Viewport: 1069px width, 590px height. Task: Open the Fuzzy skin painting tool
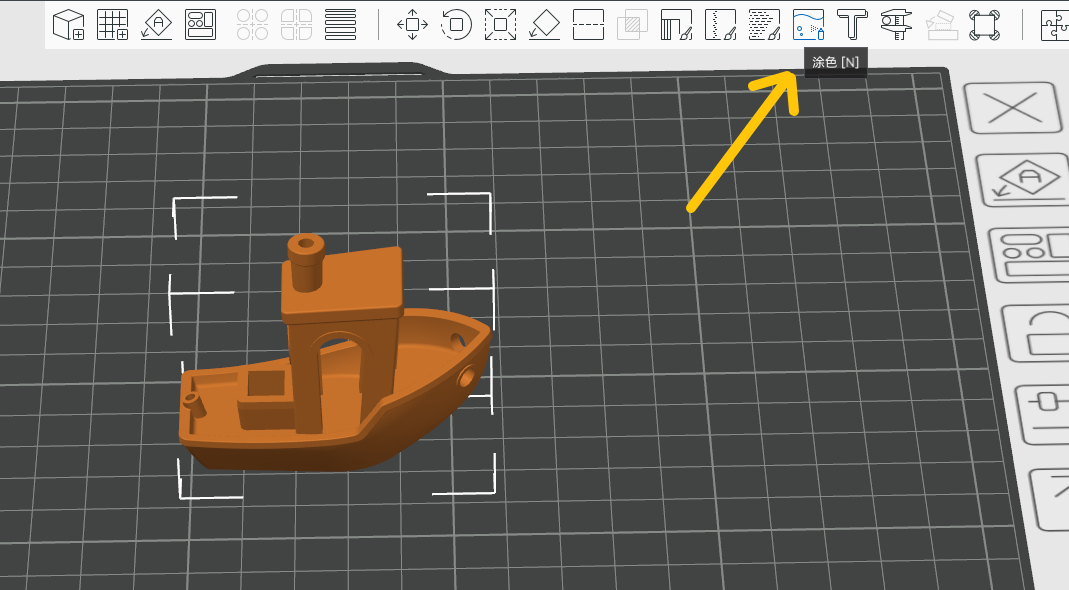click(x=764, y=25)
